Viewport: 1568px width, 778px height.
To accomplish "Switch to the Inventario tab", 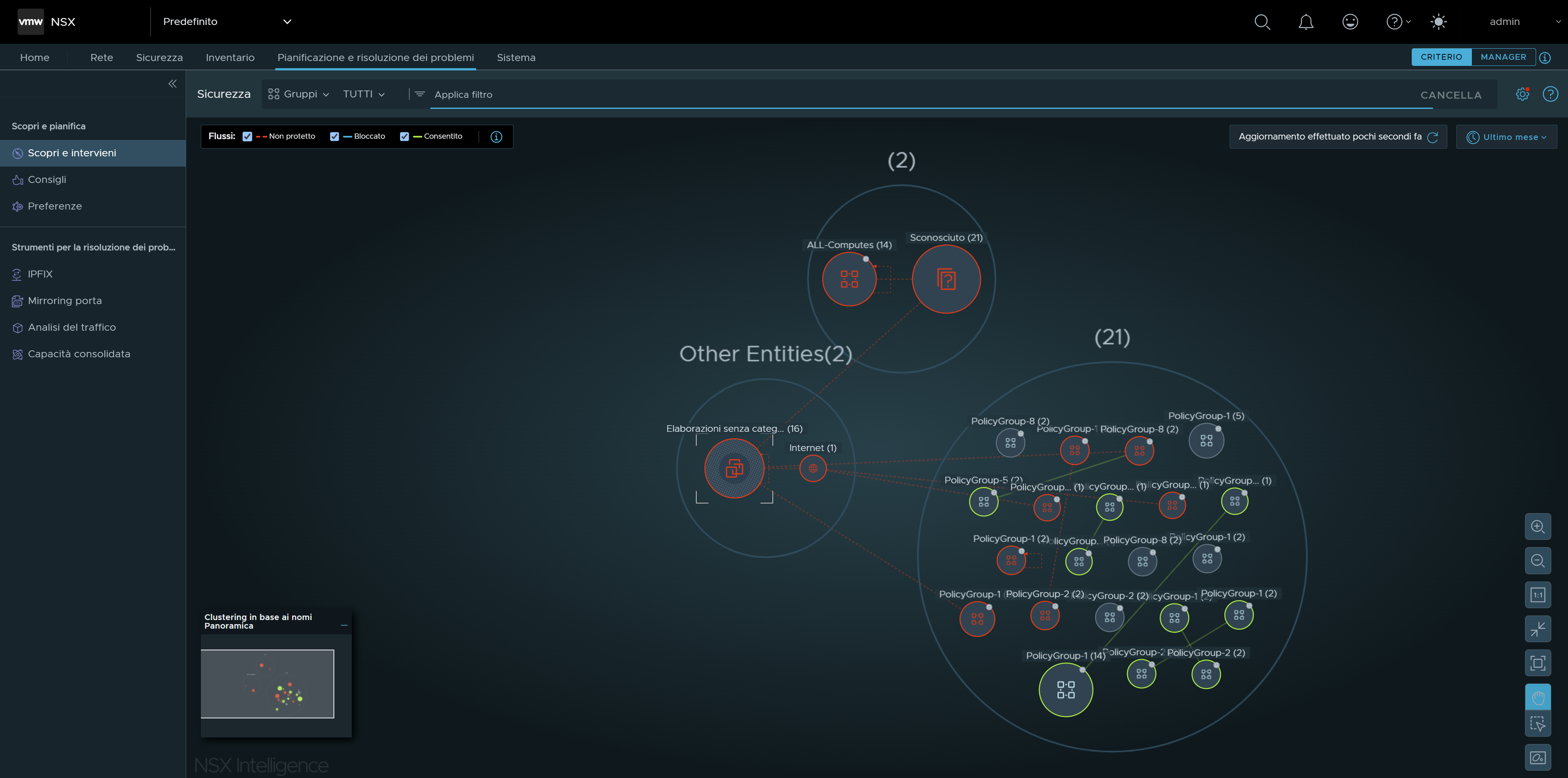I will coord(230,57).
